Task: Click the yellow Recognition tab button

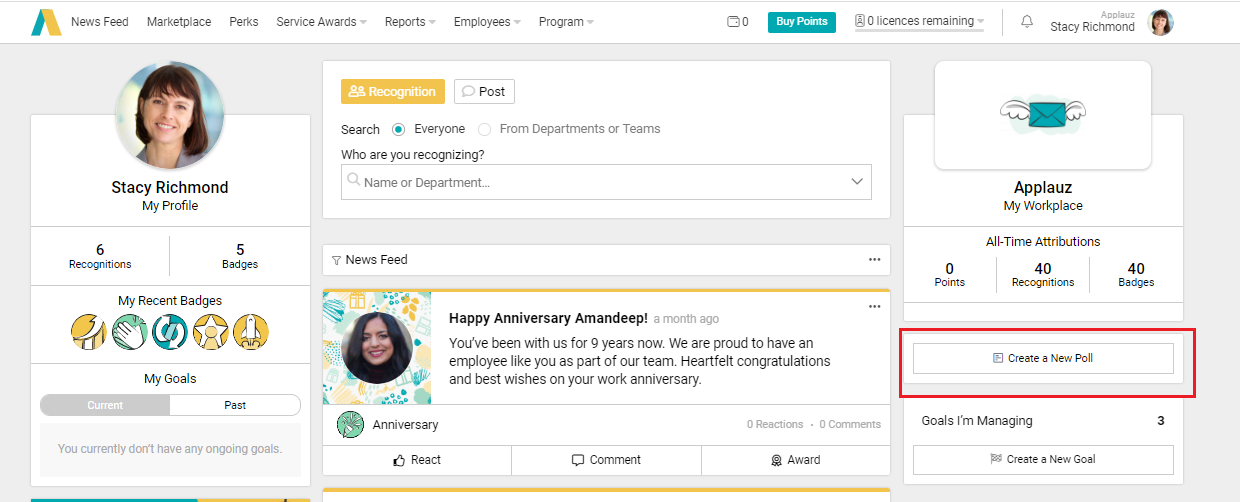Action: (393, 92)
